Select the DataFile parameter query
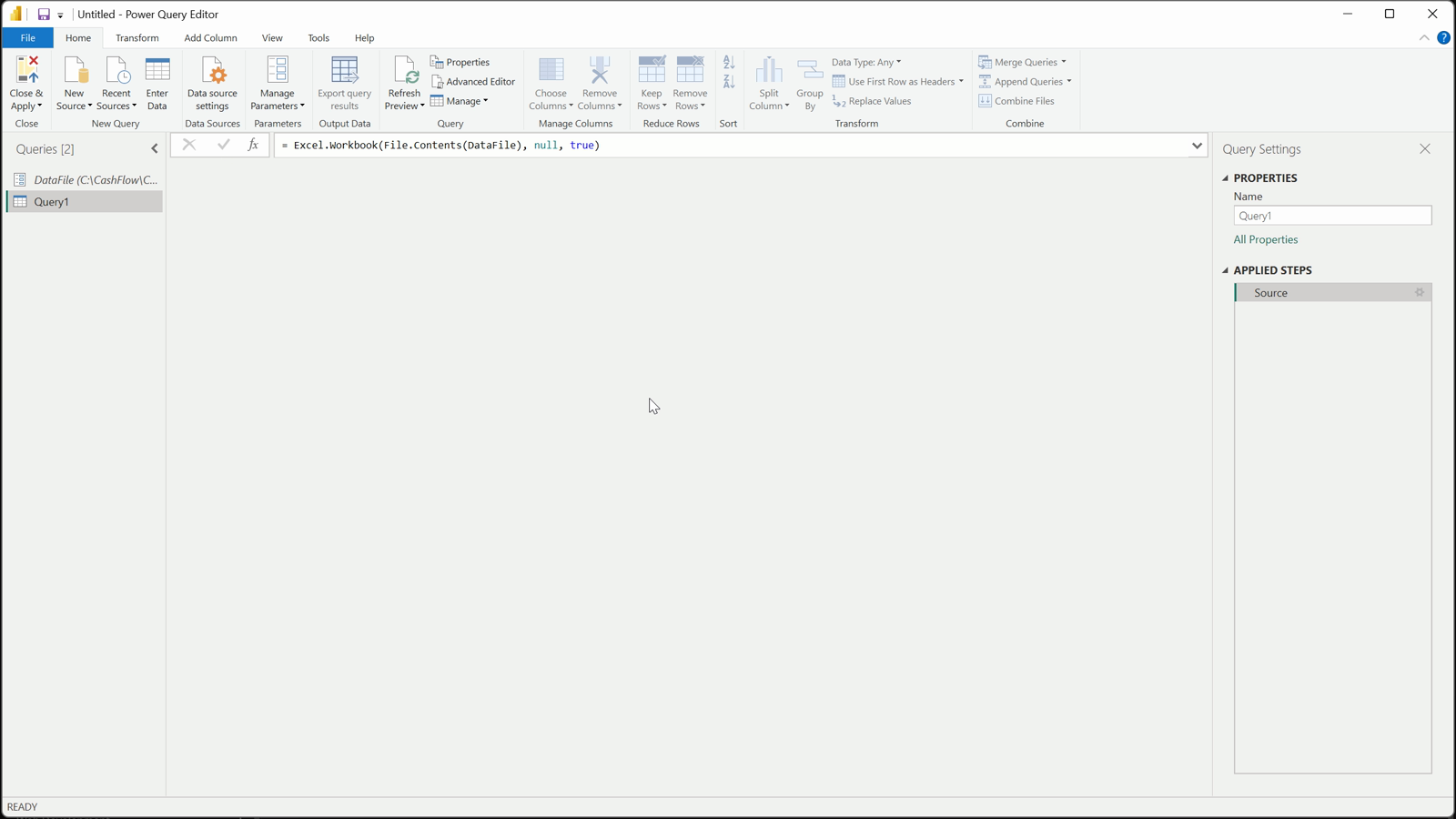 (85, 180)
